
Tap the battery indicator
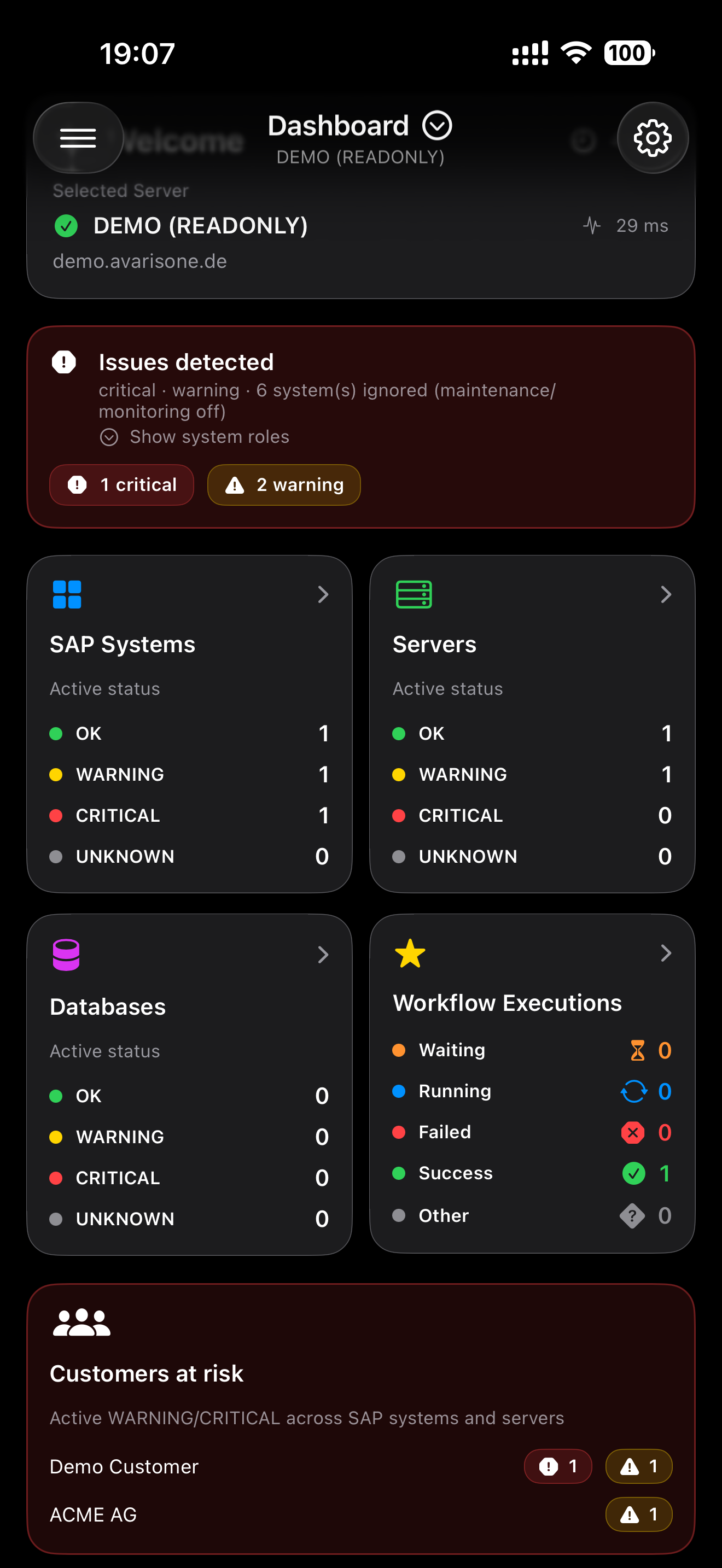tap(630, 53)
